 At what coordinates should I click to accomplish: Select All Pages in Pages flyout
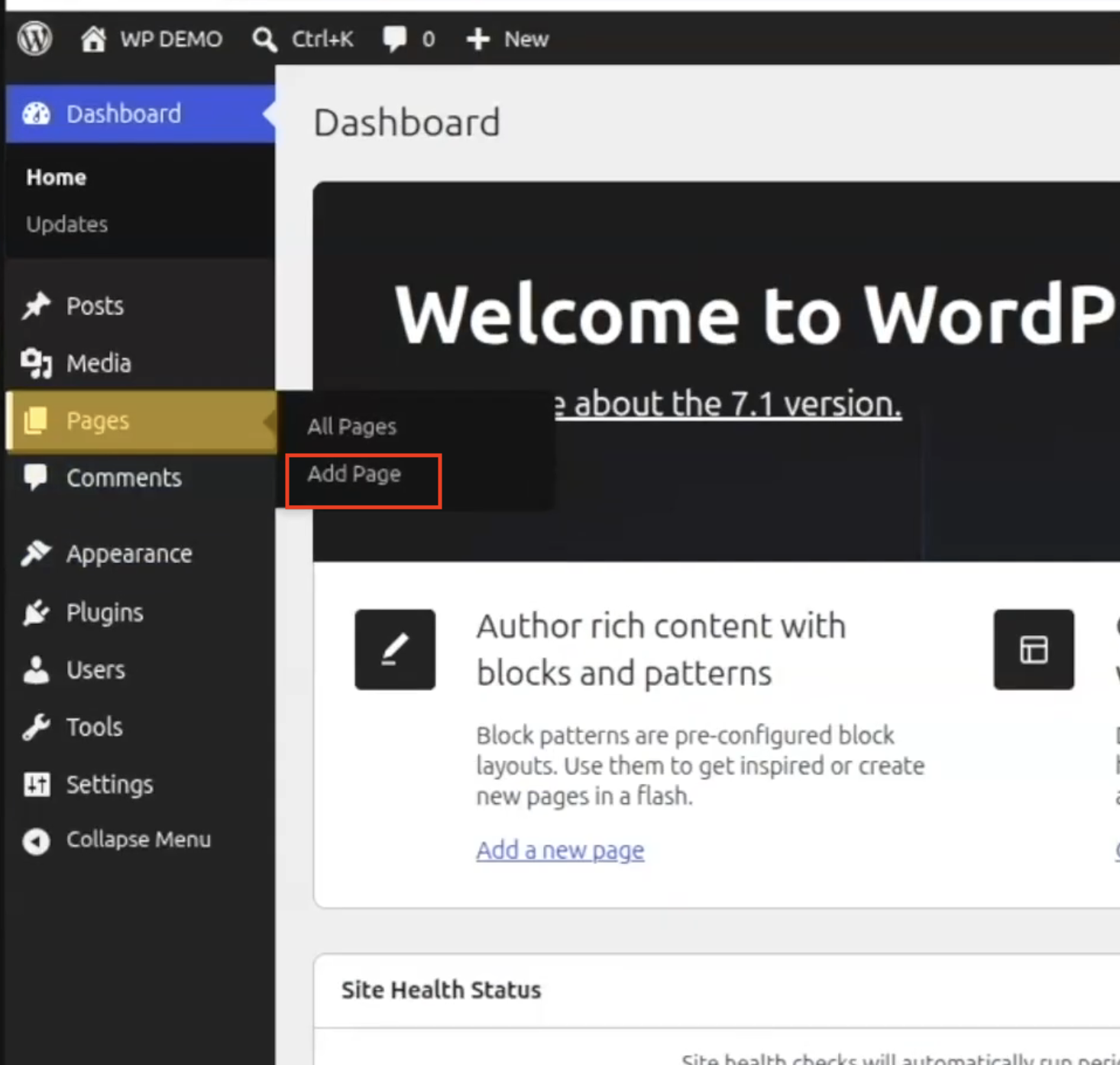(351, 426)
